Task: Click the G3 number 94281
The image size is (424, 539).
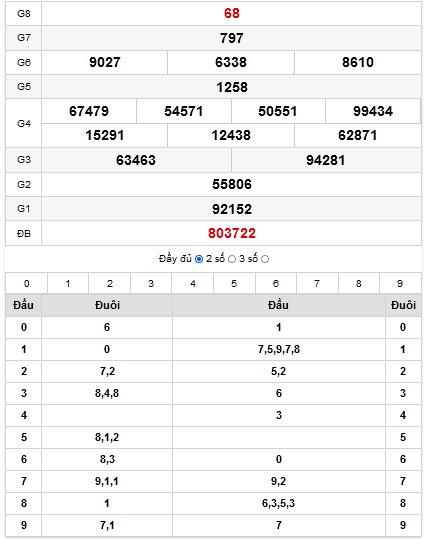Action: [x=326, y=160]
